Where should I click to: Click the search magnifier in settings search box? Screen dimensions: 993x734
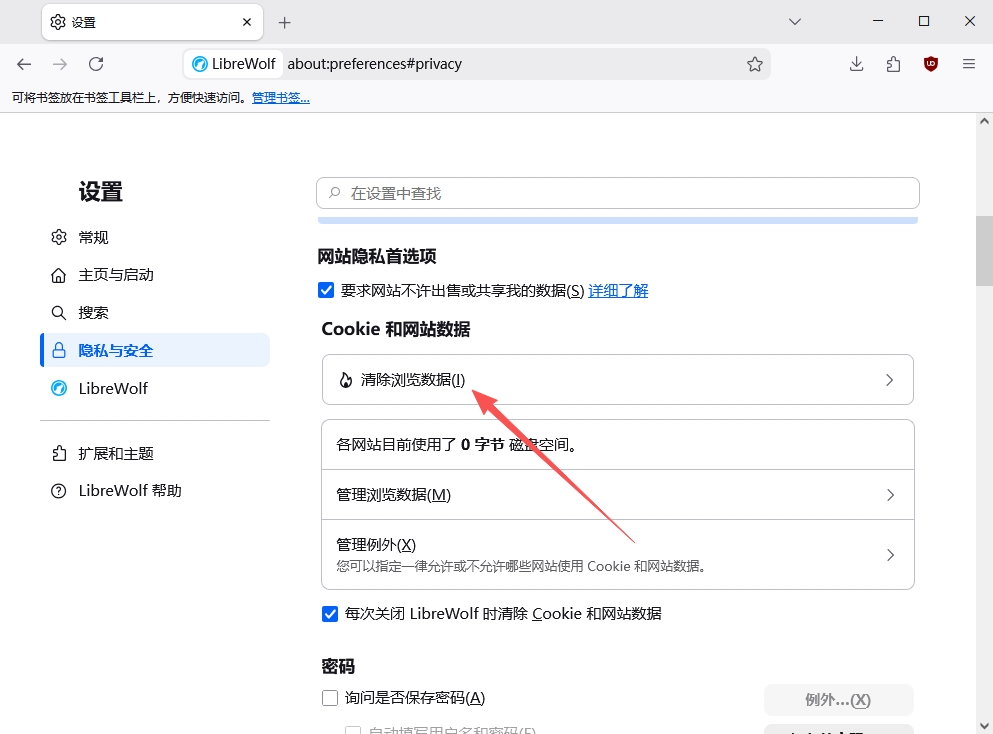pyautogui.click(x=334, y=193)
